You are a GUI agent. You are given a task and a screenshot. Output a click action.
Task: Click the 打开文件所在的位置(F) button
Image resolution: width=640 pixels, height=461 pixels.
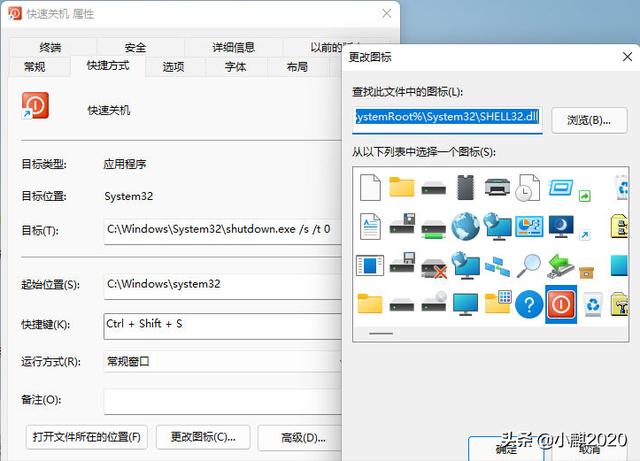87,437
